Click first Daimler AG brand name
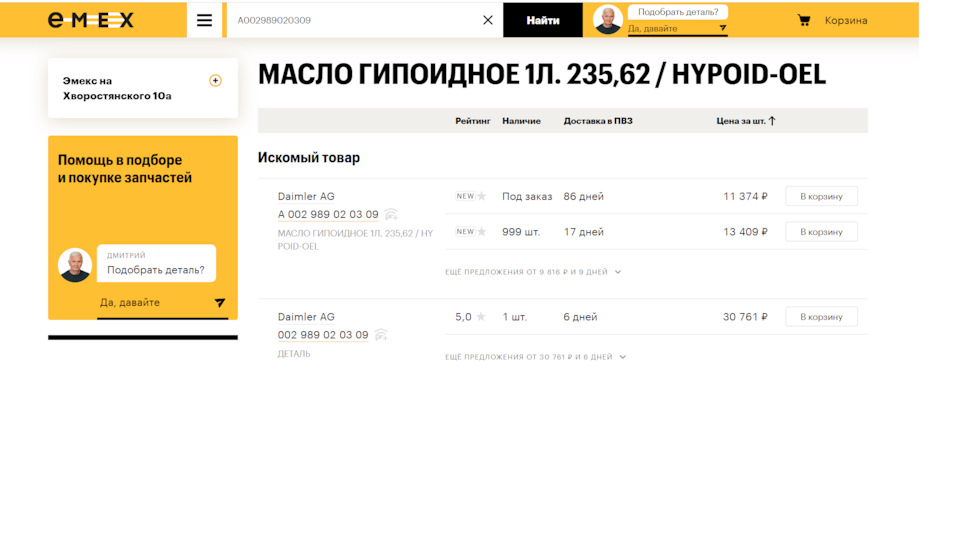Screen dimensions: 960x540 (306, 197)
